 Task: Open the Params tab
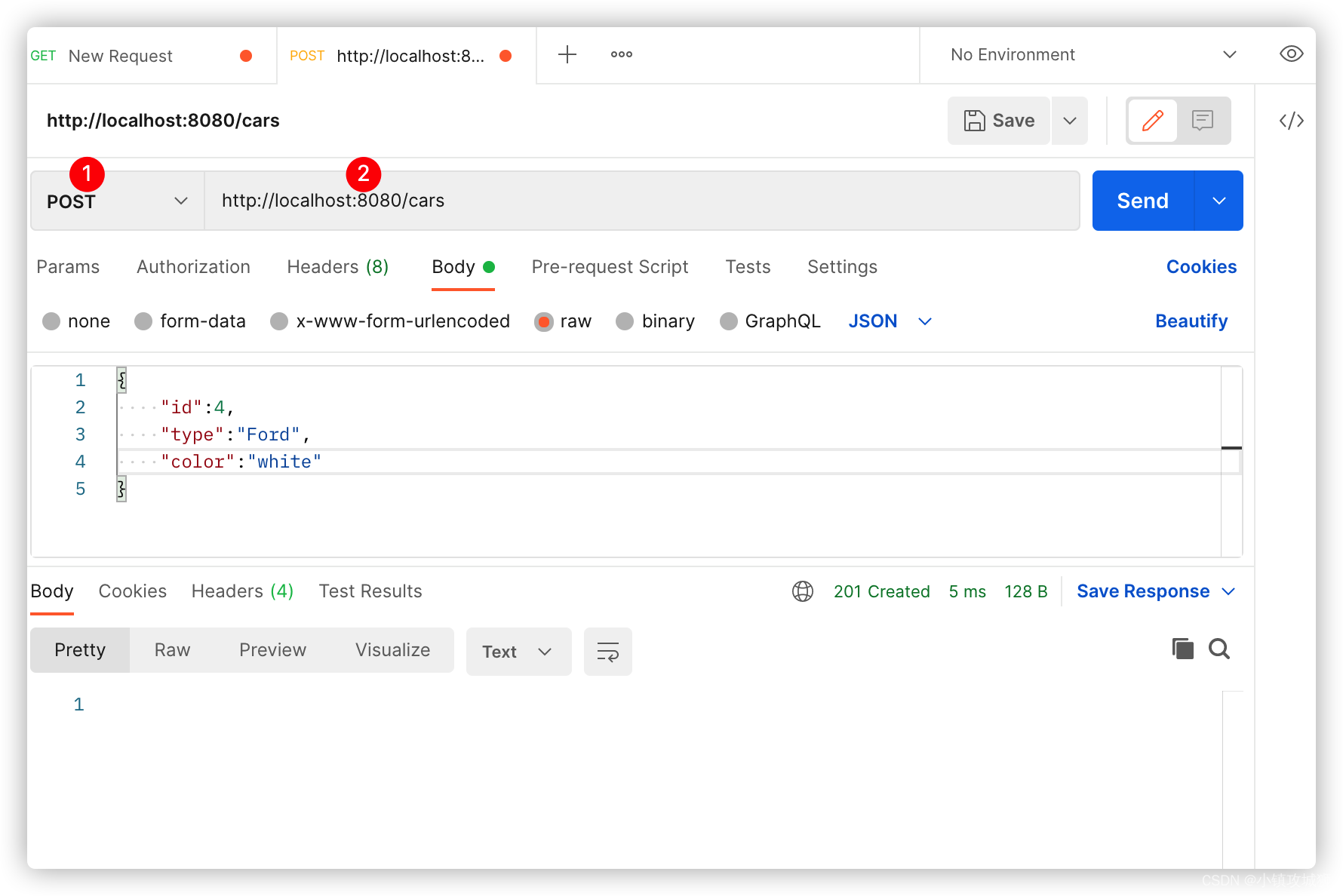pyautogui.click(x=68, y=267)
